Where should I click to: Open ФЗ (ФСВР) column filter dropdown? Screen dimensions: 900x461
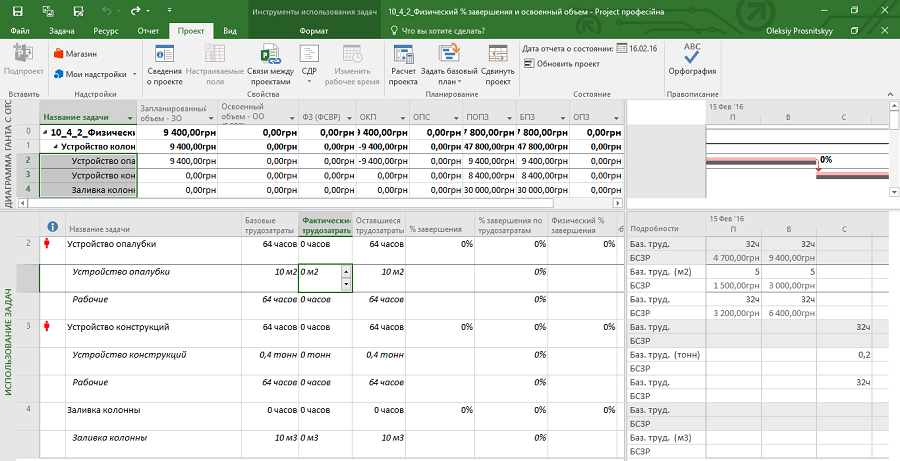pyautogui.click(x=350, y=118)
